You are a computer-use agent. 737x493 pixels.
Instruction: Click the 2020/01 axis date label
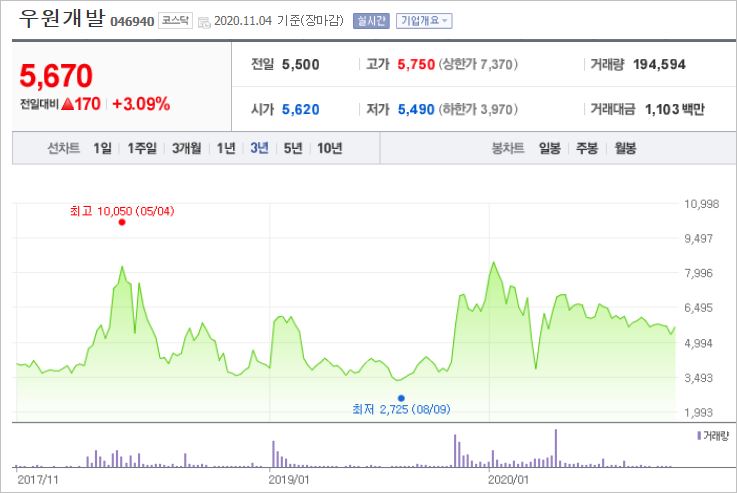click(x=508, y=480)
